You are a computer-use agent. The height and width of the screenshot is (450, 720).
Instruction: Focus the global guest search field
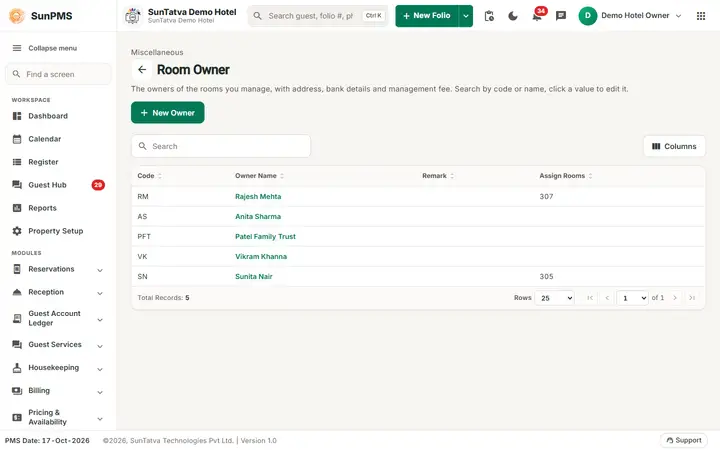click(x=318, y=16)
